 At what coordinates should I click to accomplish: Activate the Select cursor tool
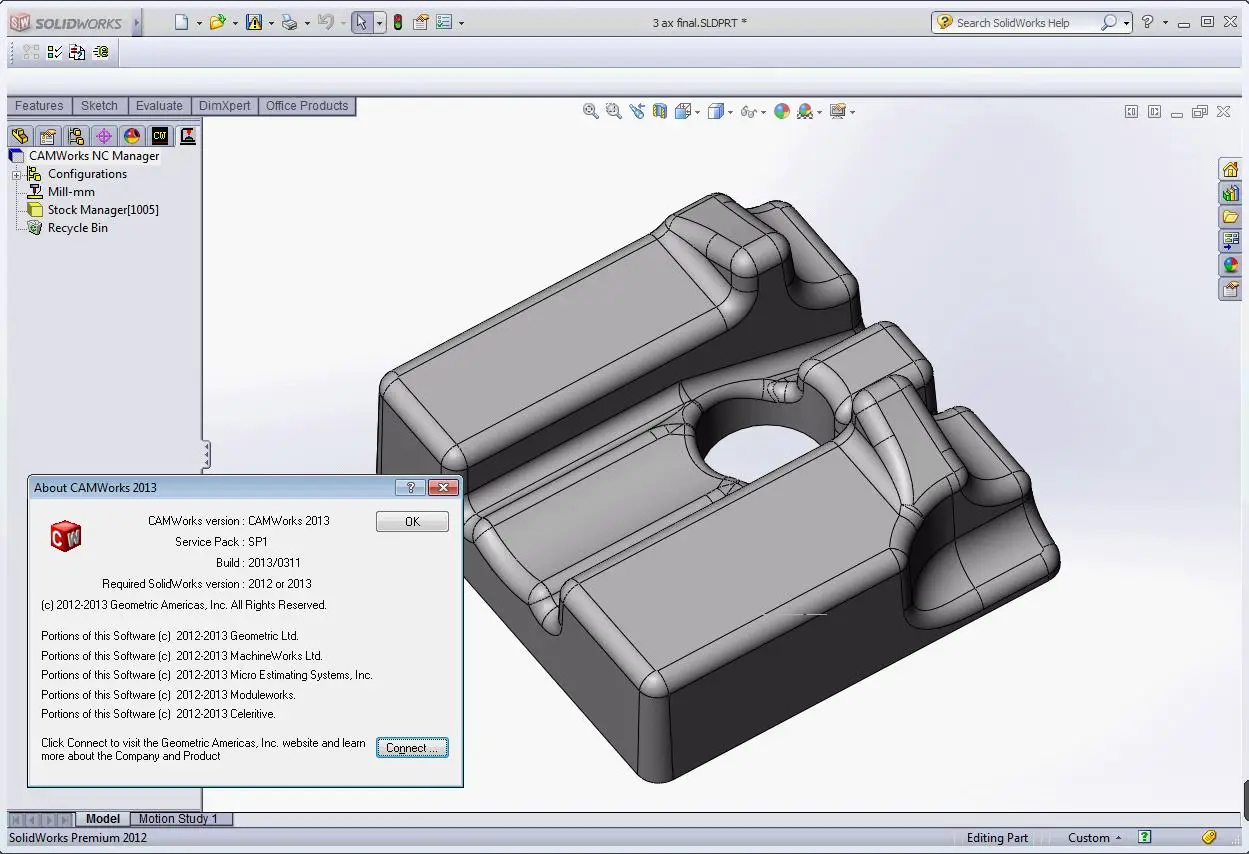coord(362,22)
